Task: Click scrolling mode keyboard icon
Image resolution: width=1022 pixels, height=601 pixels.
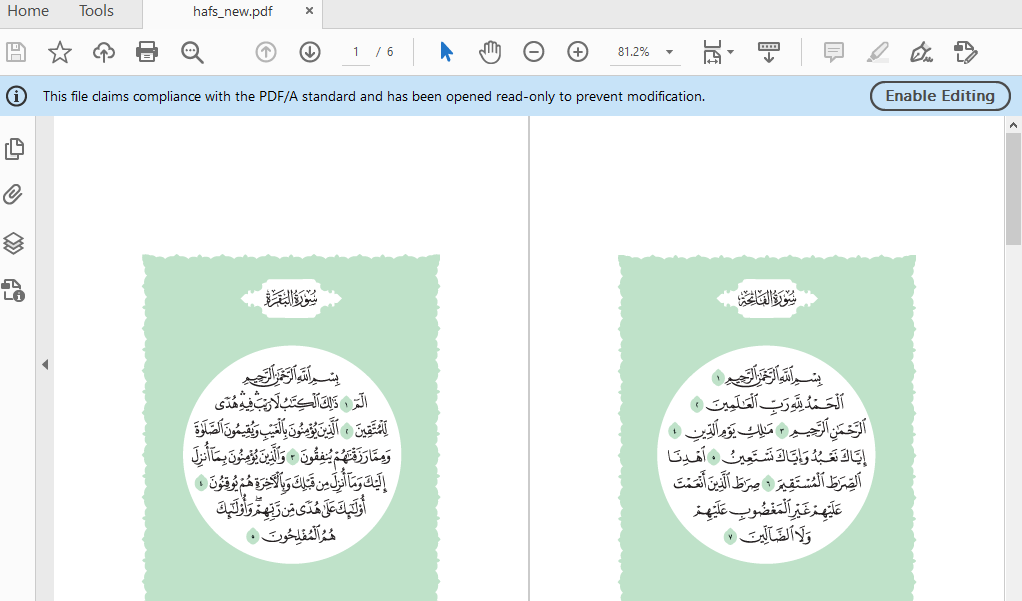Action: pos(768,52)
